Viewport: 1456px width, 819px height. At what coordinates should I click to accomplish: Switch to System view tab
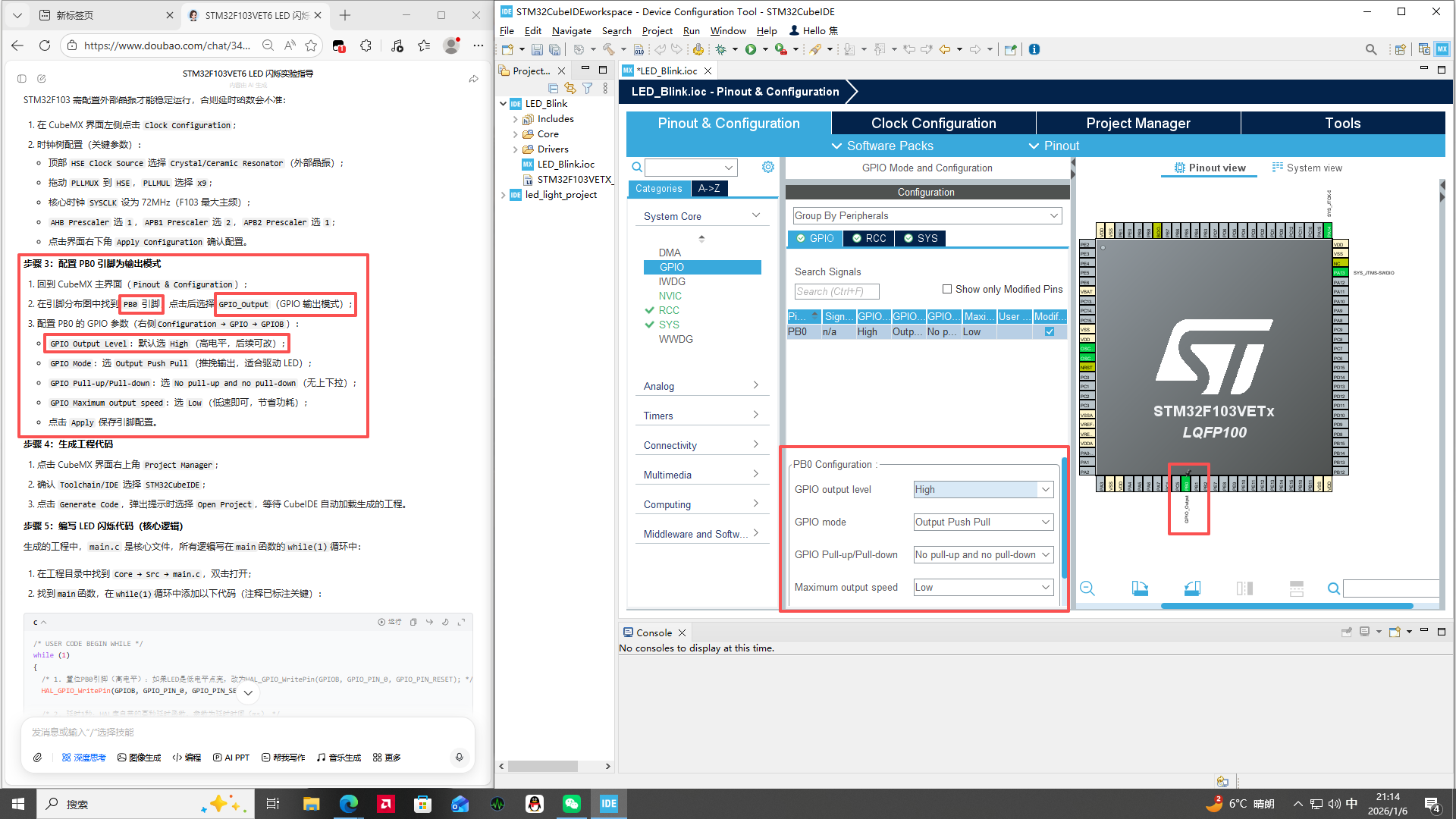coord(1307,168)
